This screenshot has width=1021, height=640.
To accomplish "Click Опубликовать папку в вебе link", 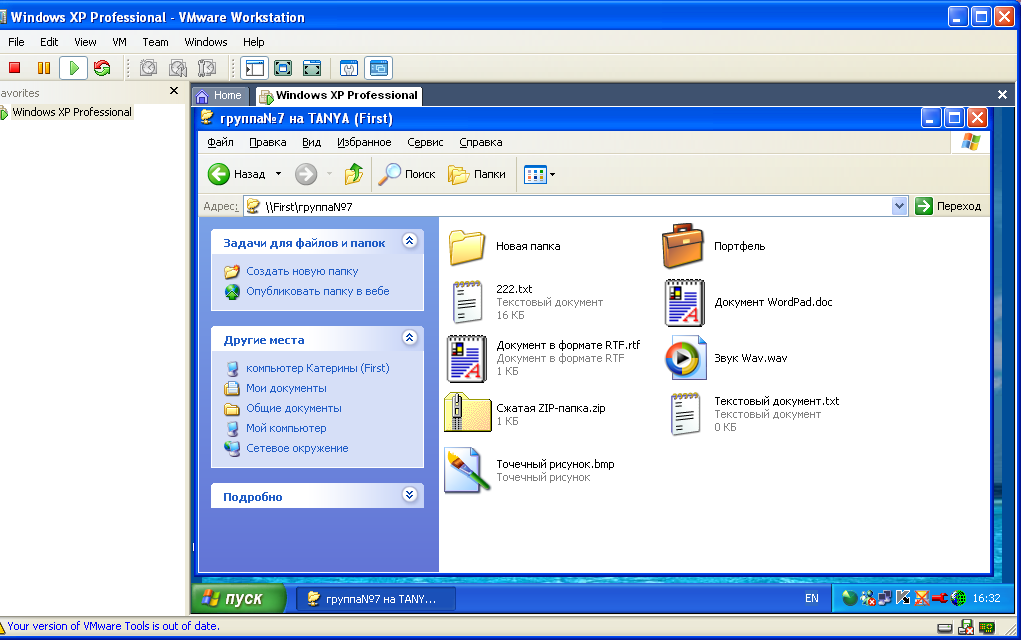I will click(318, 291).
